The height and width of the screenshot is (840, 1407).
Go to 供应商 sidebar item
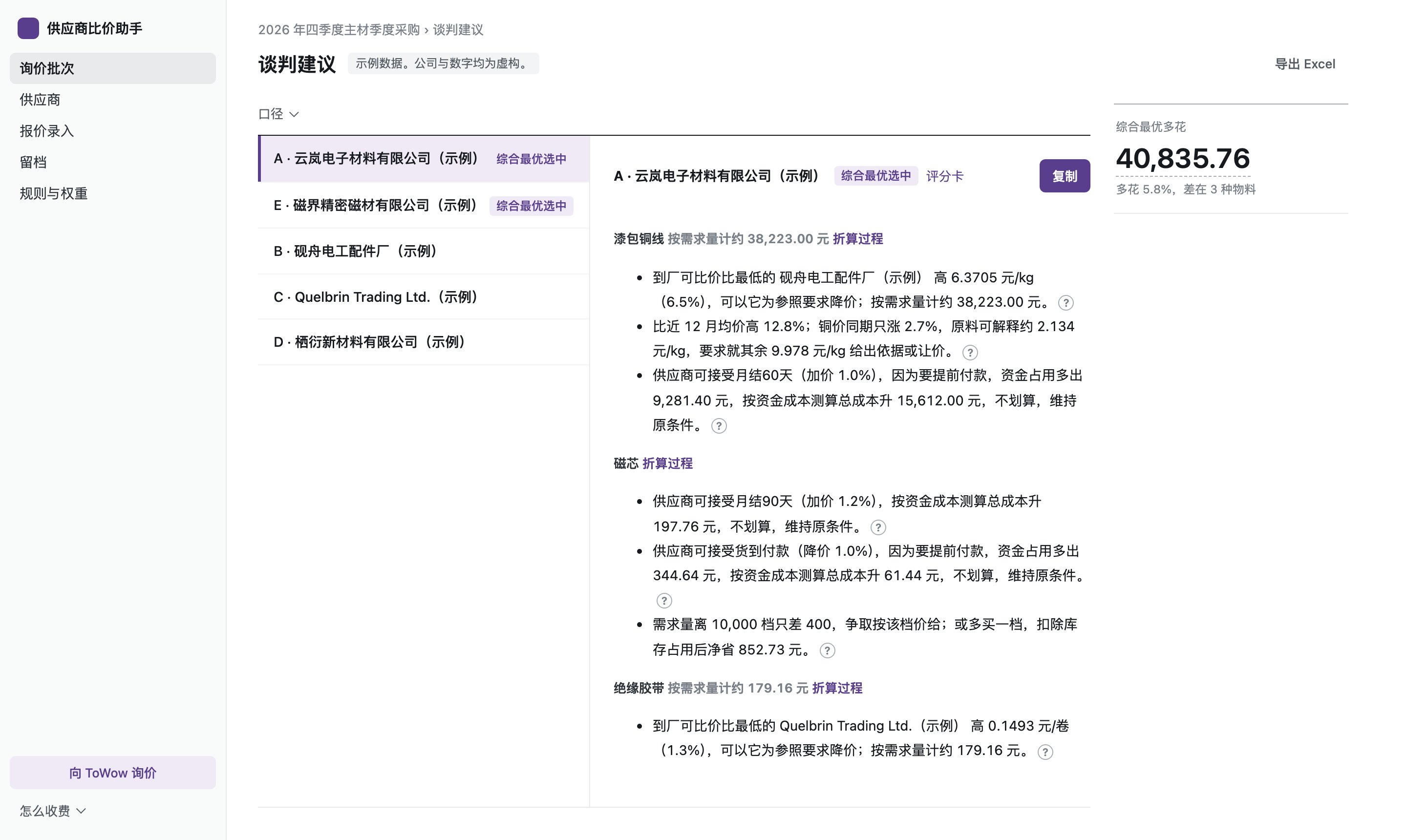click(x=113, y=100)
